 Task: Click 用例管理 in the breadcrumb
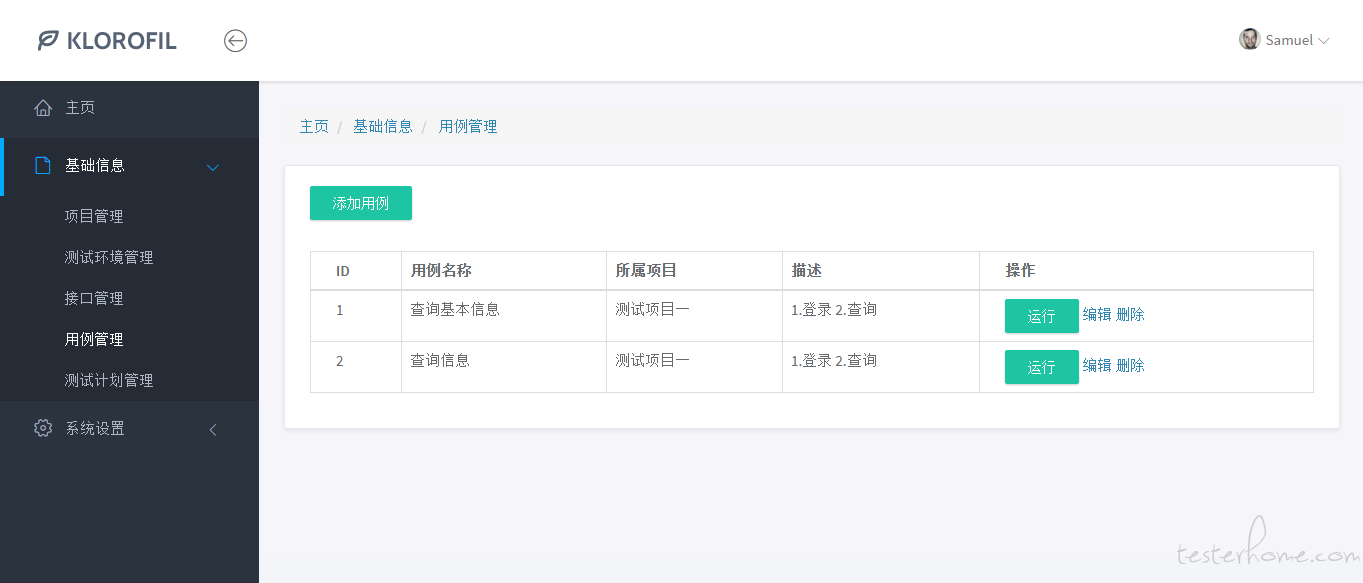pyautogui.click(x=468, y=126)
